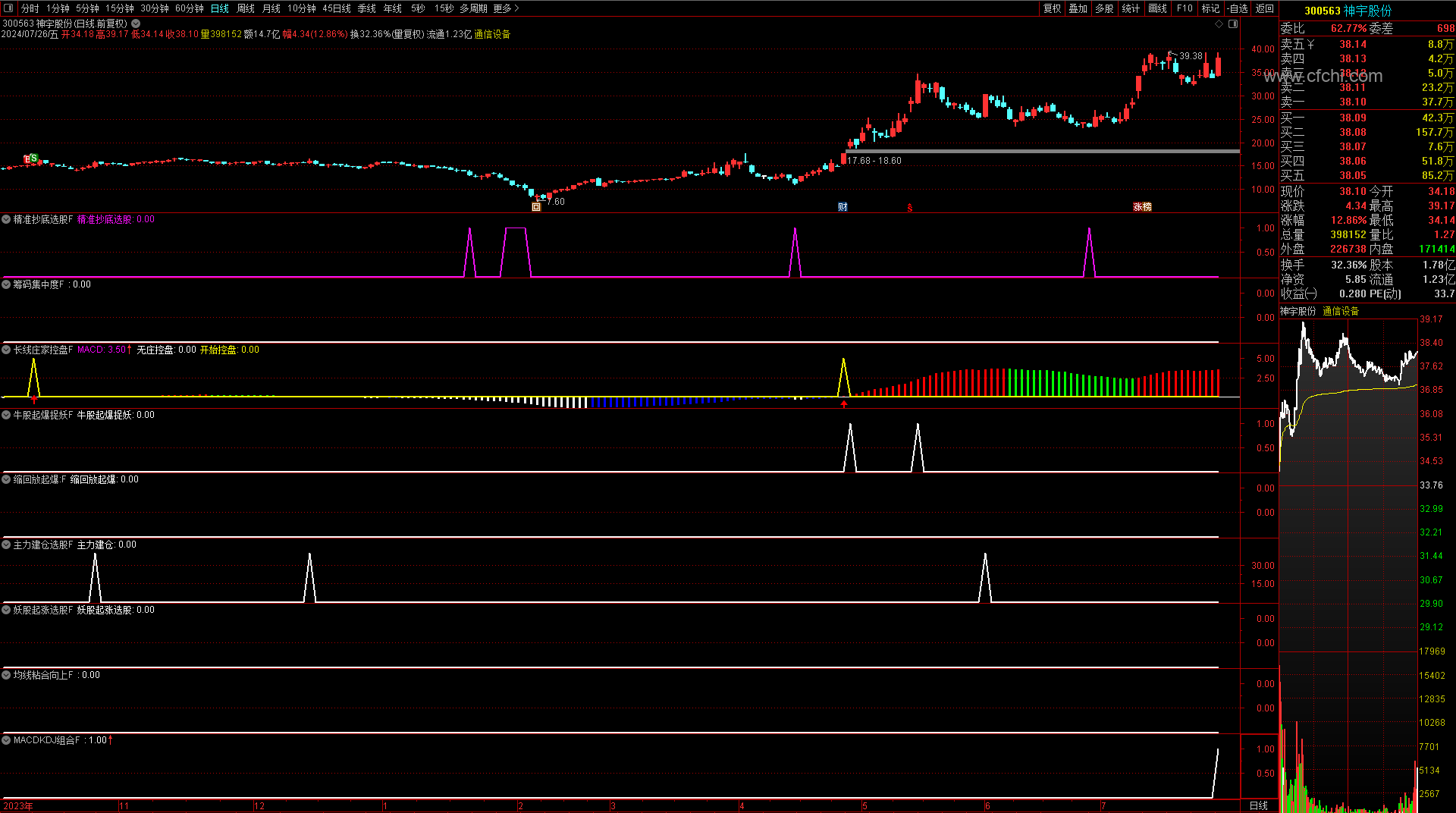Click the 换手 turnover rate value 32.36%
1456x813 pixels.
click(x=1349, y=265)
